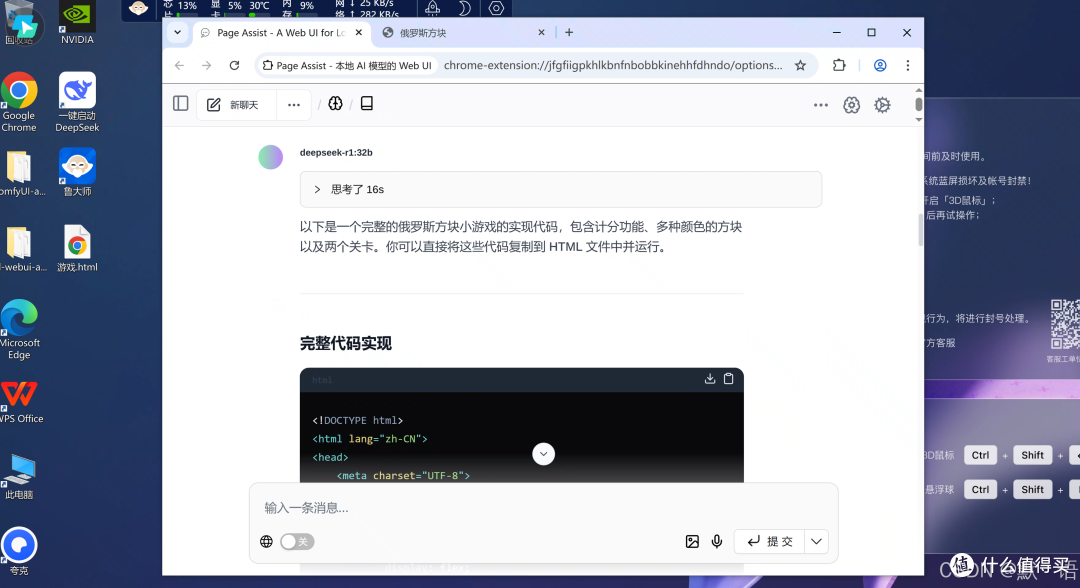Open Google Chrome desktop shortcut
The height and width of the screenshot is (588, 1080).
(x=19, y=102)
